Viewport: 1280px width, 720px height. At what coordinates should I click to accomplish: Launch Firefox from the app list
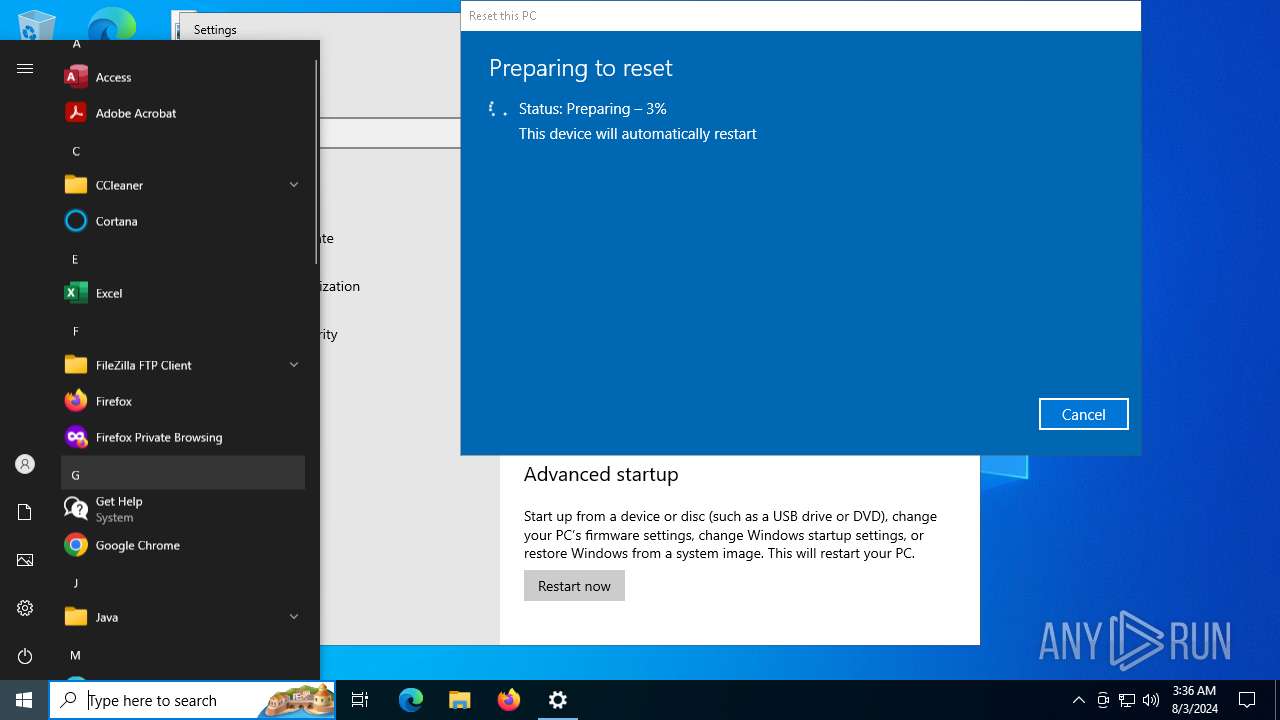[x=183, y=401]
